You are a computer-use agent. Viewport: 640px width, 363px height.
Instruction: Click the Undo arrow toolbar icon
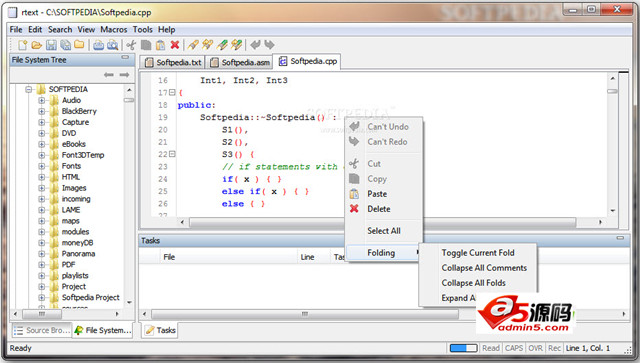pyautogui.click(x=255, y=45)
